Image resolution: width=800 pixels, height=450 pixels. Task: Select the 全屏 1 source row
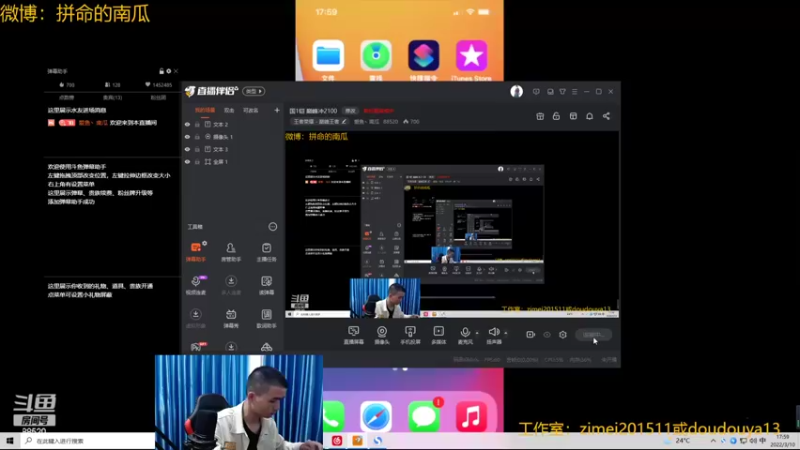[233, 162]
